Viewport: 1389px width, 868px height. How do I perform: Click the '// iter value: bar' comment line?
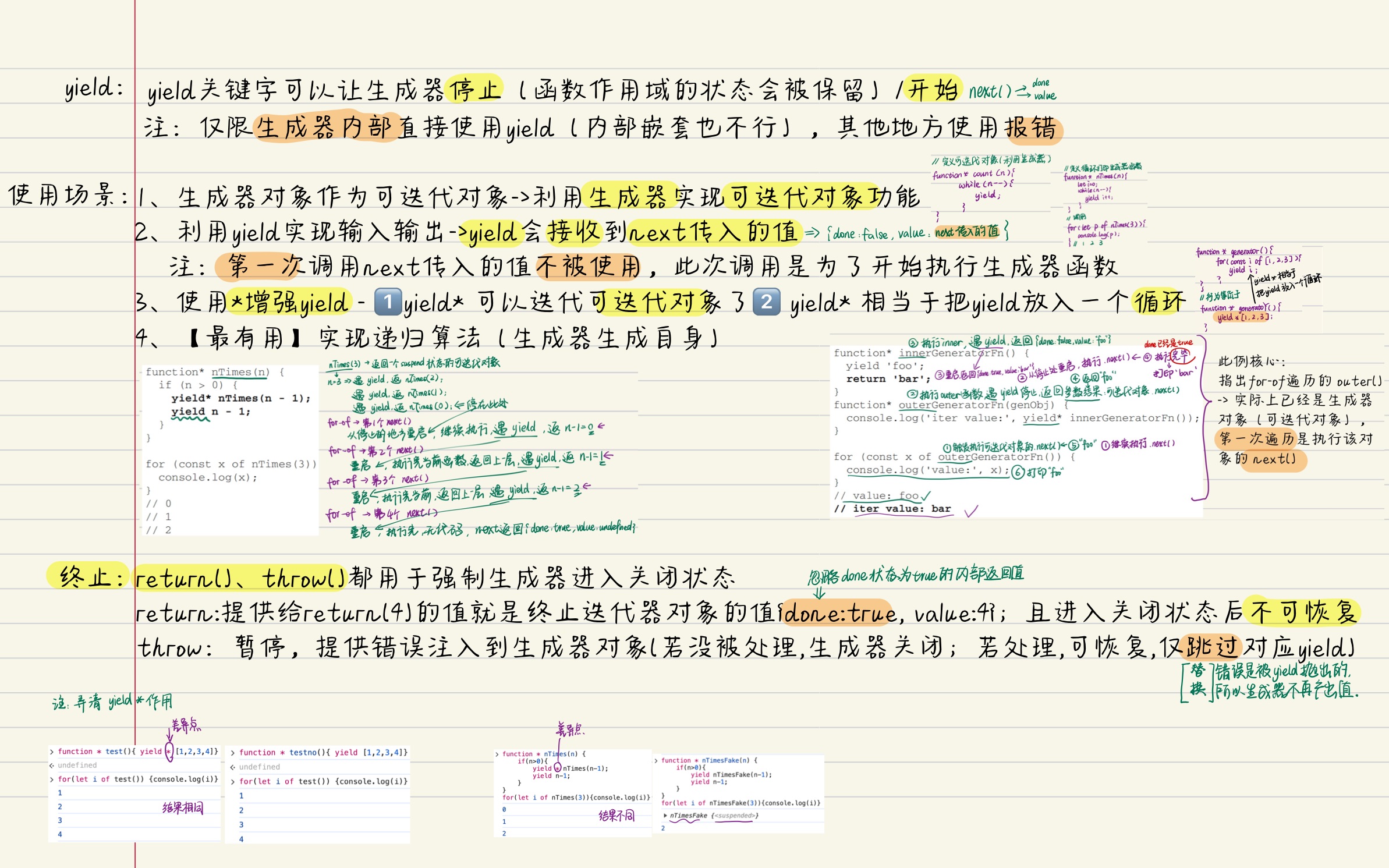pos(892,509)
